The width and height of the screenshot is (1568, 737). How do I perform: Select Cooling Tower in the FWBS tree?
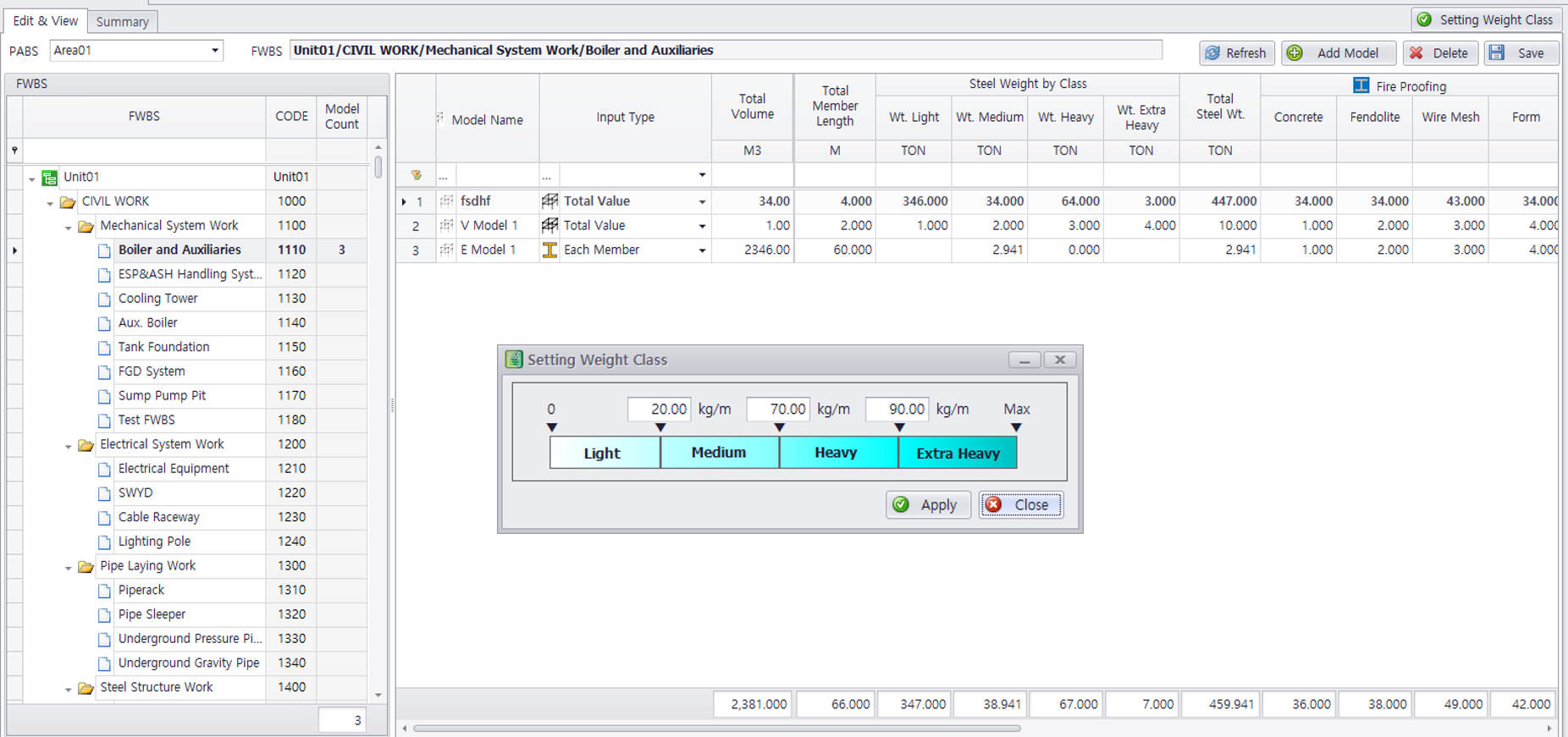157,299
